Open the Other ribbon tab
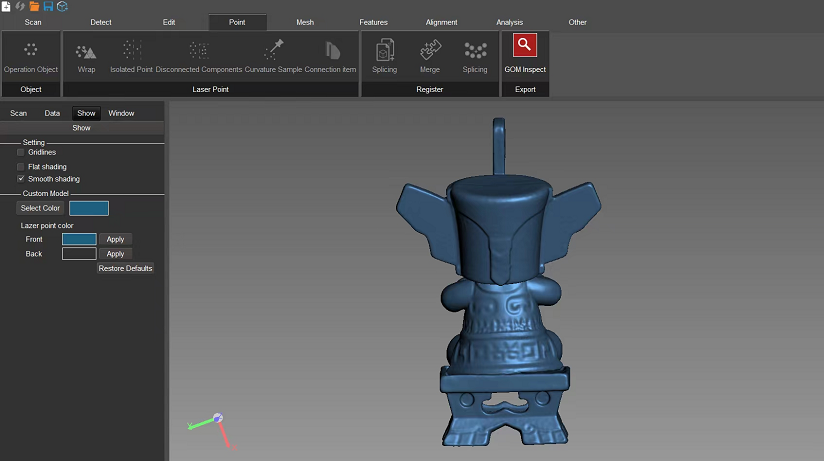The width and height of the screenshot is (824, 461). pyautogui.click(x=578, y=22)
